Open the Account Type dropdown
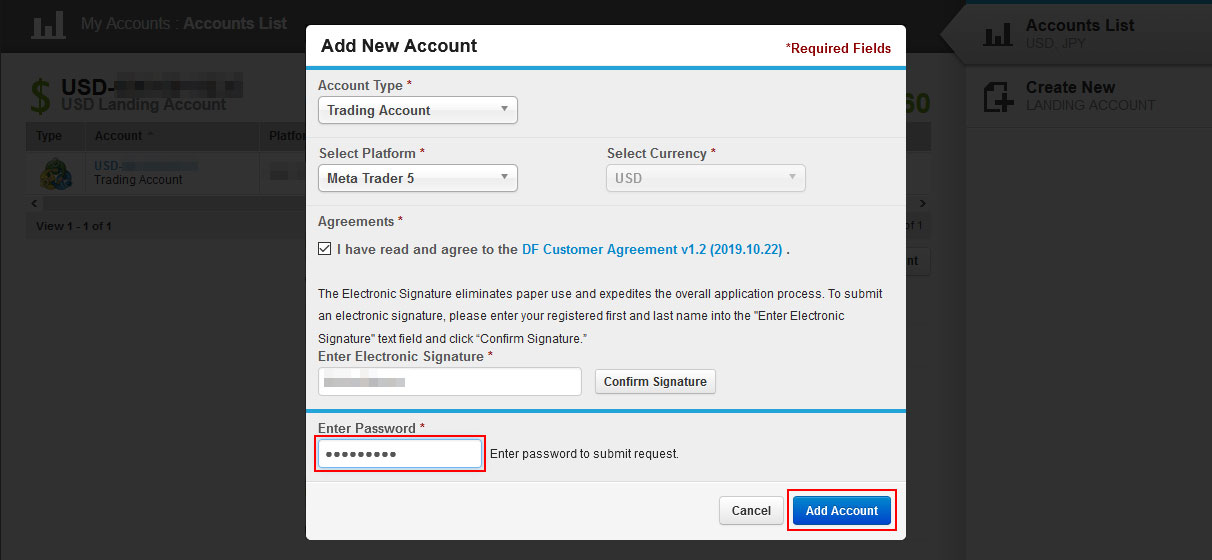Image resolution: width=1212 pixels, height=560 pixels. (418, 110)
